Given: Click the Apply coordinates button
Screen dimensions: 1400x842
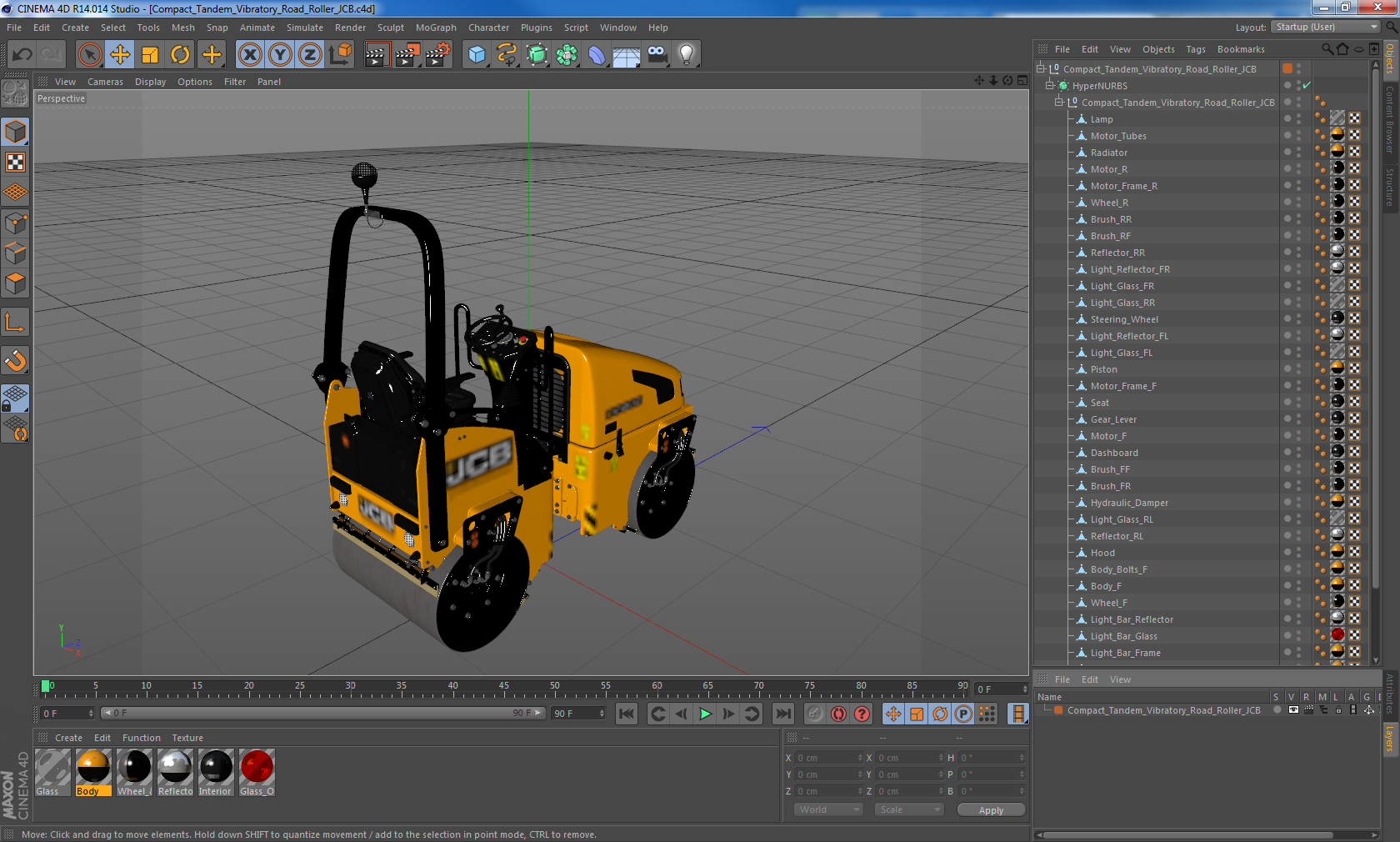Looking at the screenshot, I should coord(991,810).
